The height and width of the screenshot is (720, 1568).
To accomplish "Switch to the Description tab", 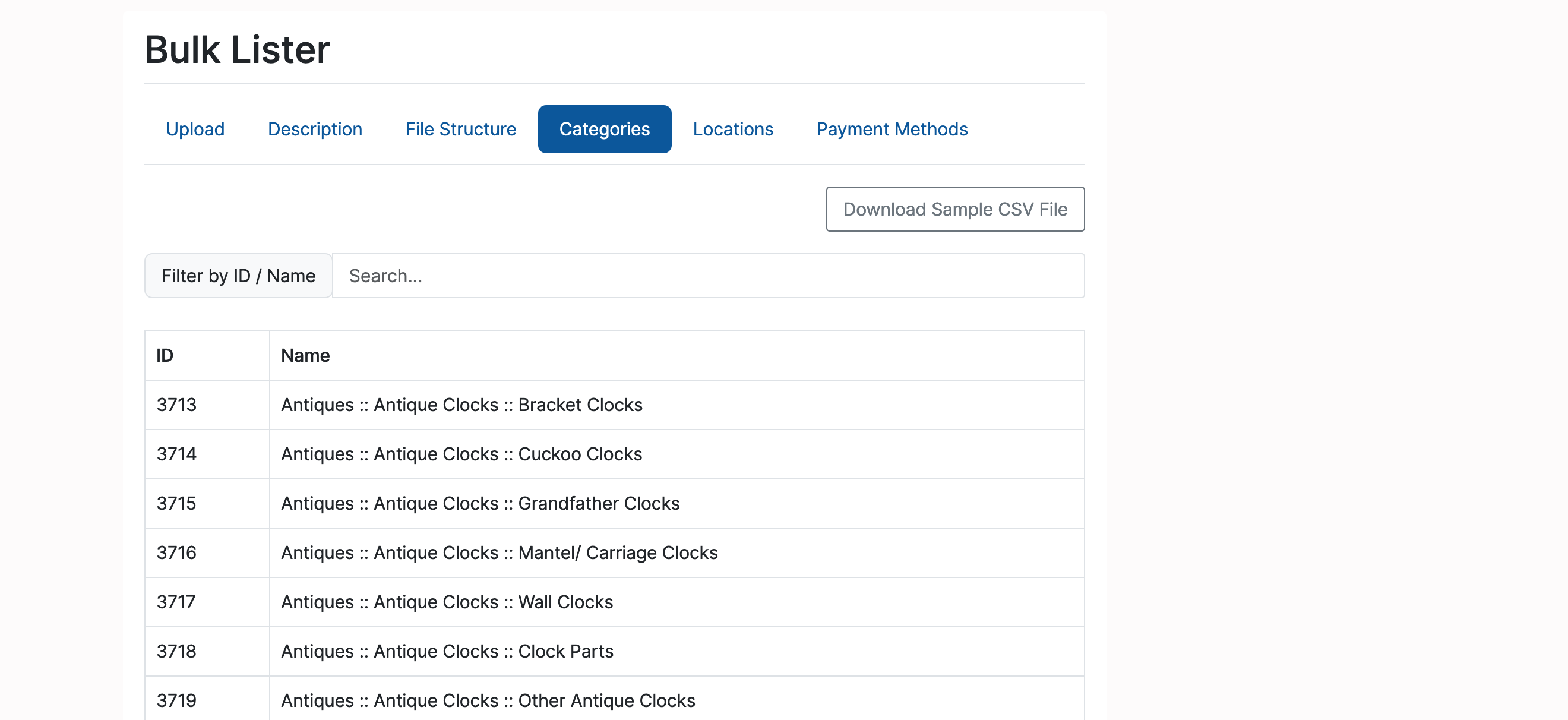I will (x=315, y=129).
